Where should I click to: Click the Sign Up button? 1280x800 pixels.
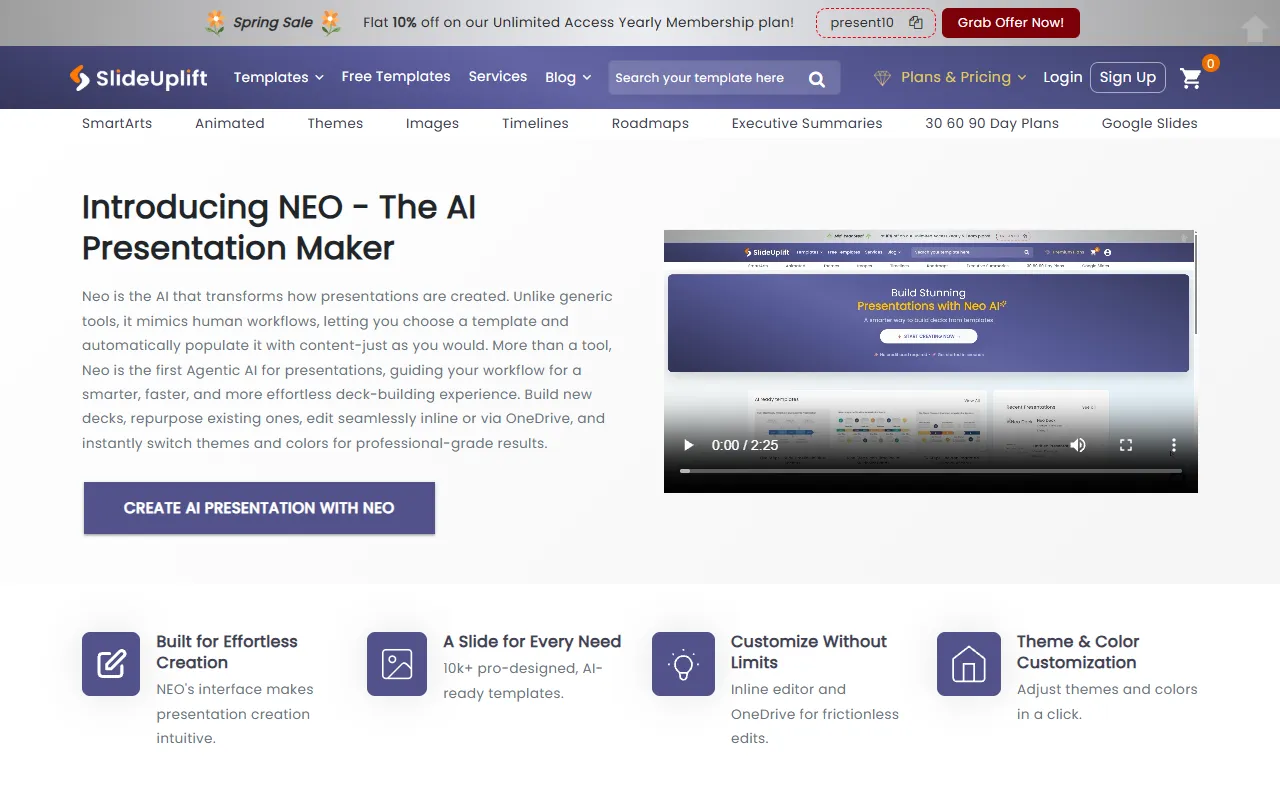click(x=1128, y=77)
